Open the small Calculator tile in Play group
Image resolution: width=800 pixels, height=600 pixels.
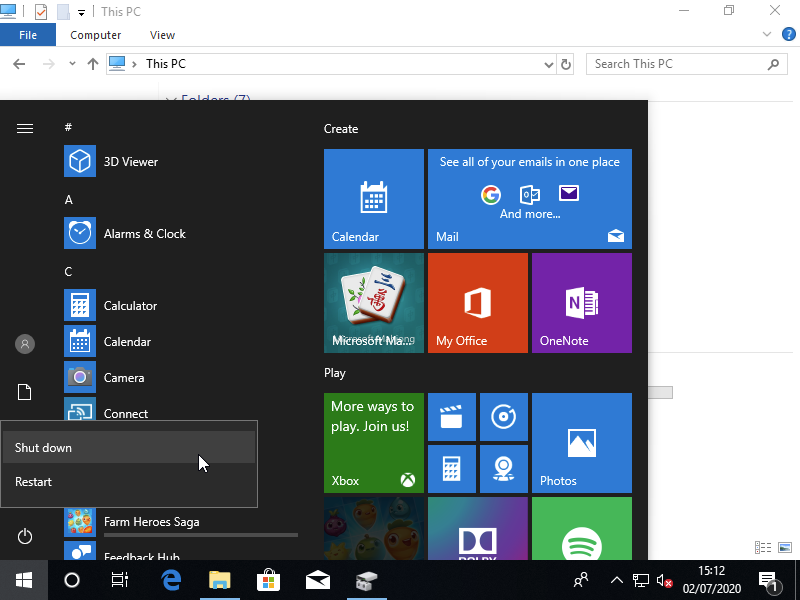tap(452, 469)
